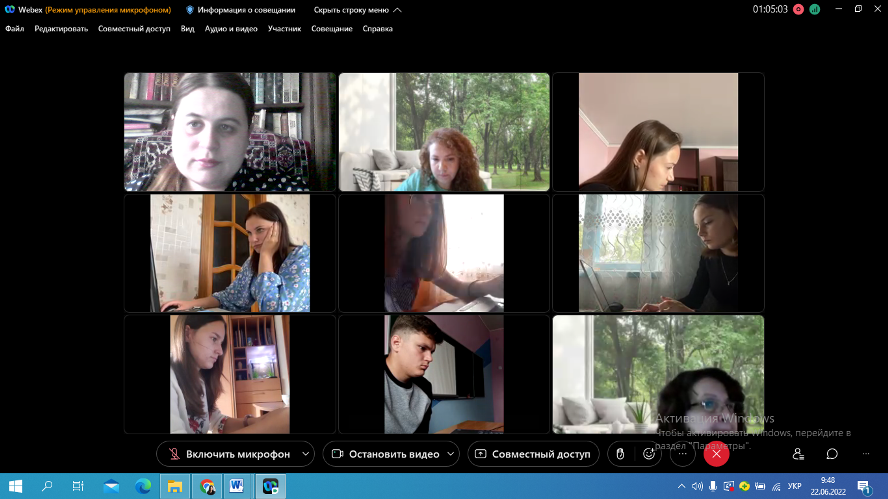Image resolution: width=888 pixels, height=499 pixels.
Task: Open Windows taskbar search
Action: [47, 486]
